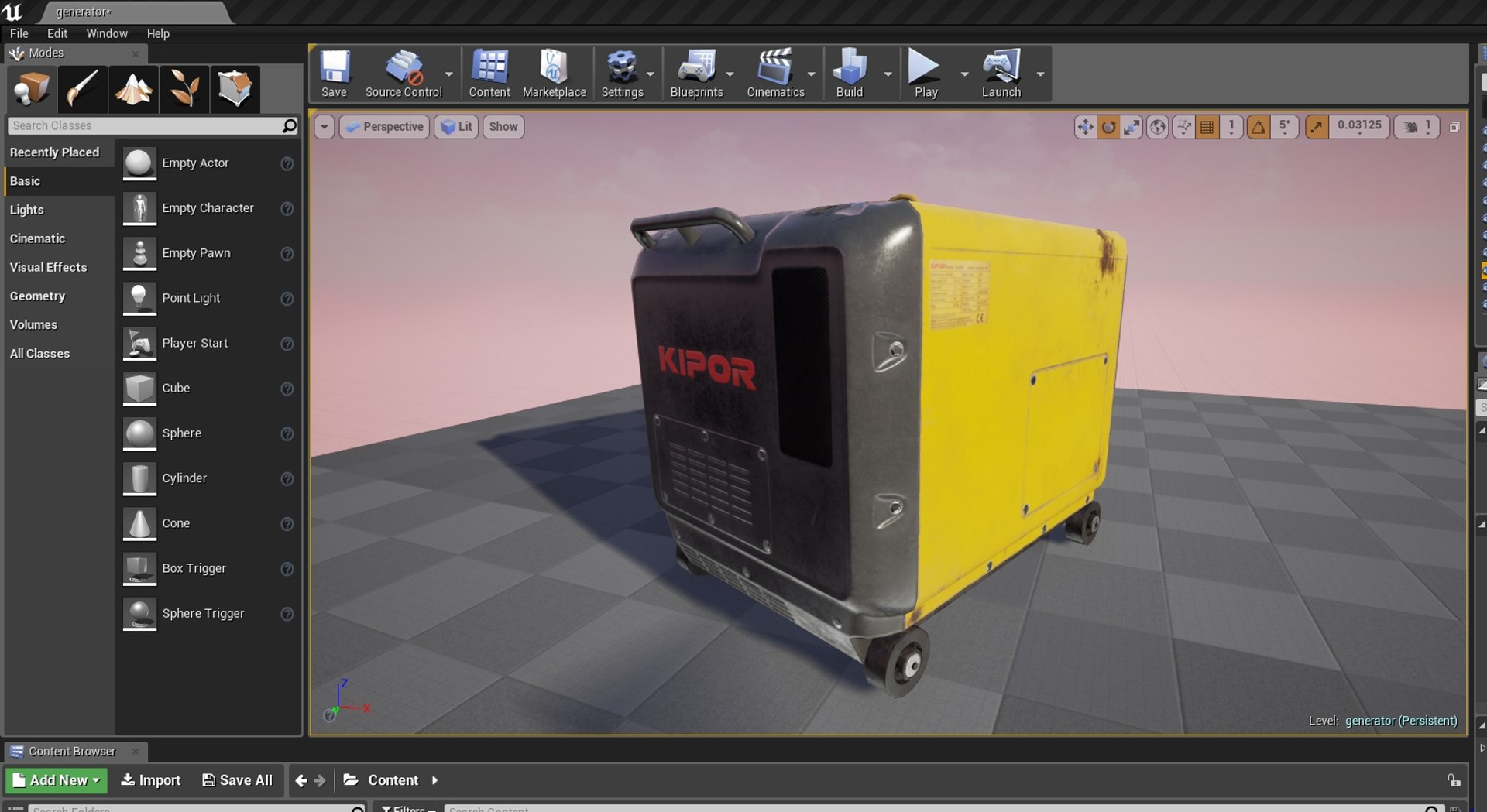1487x812 pixels.
Task: Toggle world/local coordinate system icon
Action: coord(1157,127)
